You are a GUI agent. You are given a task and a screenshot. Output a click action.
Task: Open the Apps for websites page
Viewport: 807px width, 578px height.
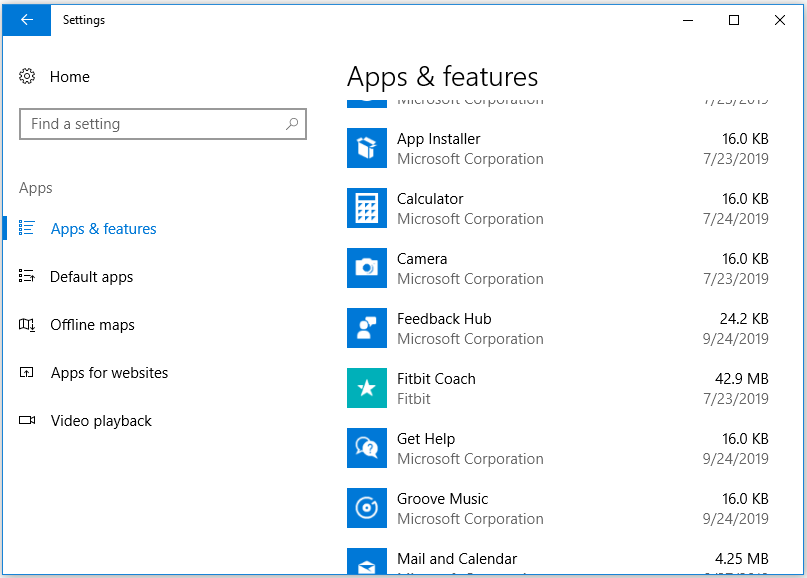pyautogui.click(x=110, y=373)
